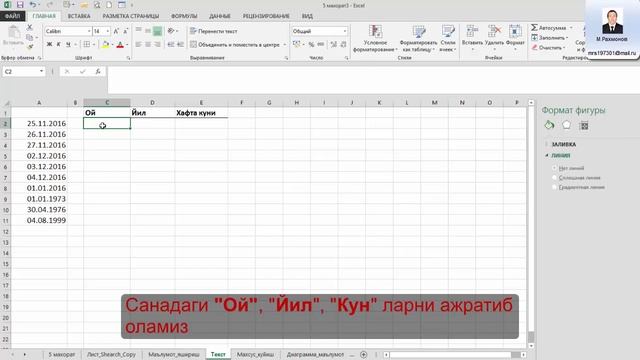Decrease the indent
640x360 pixels.
click(x=171, y=44)
